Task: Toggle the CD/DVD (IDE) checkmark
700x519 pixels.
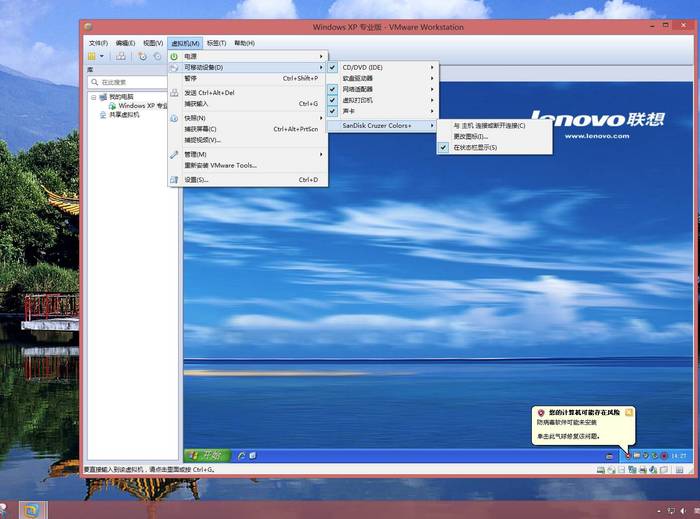Action: tap(333, 67)
